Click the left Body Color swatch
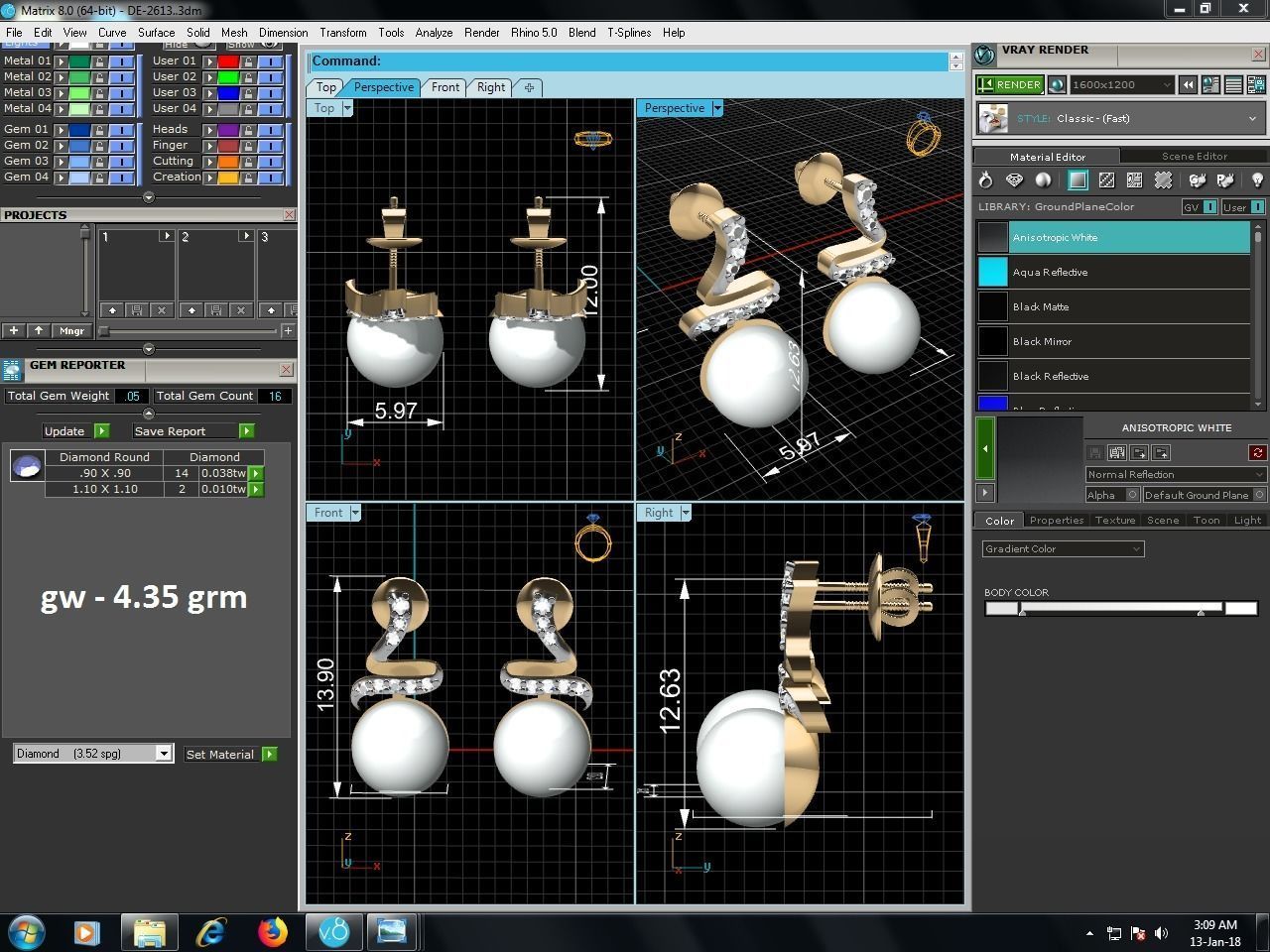The height and width of the screenshot is (952, 1270). (x=1001, y=608)
